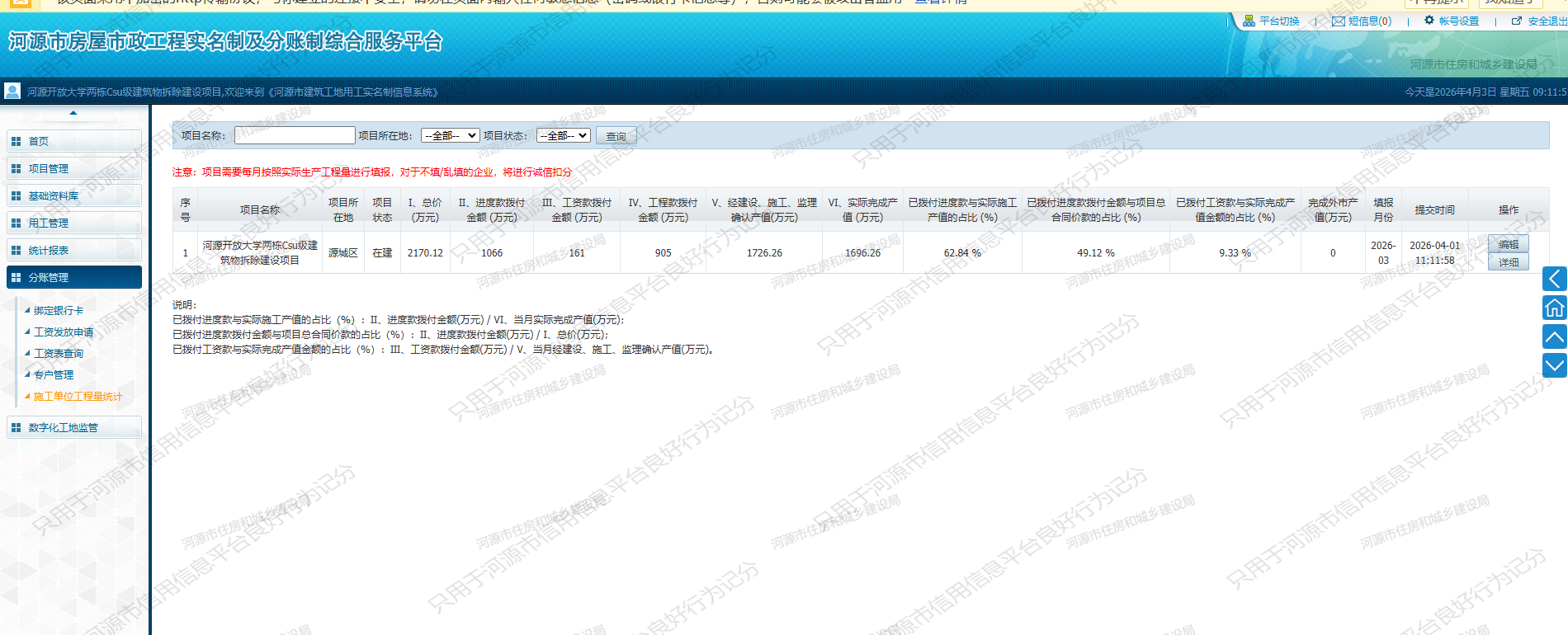Open 帐号设置 account settings
The image size is (1568, 635).
click(x=1459, y=21)
